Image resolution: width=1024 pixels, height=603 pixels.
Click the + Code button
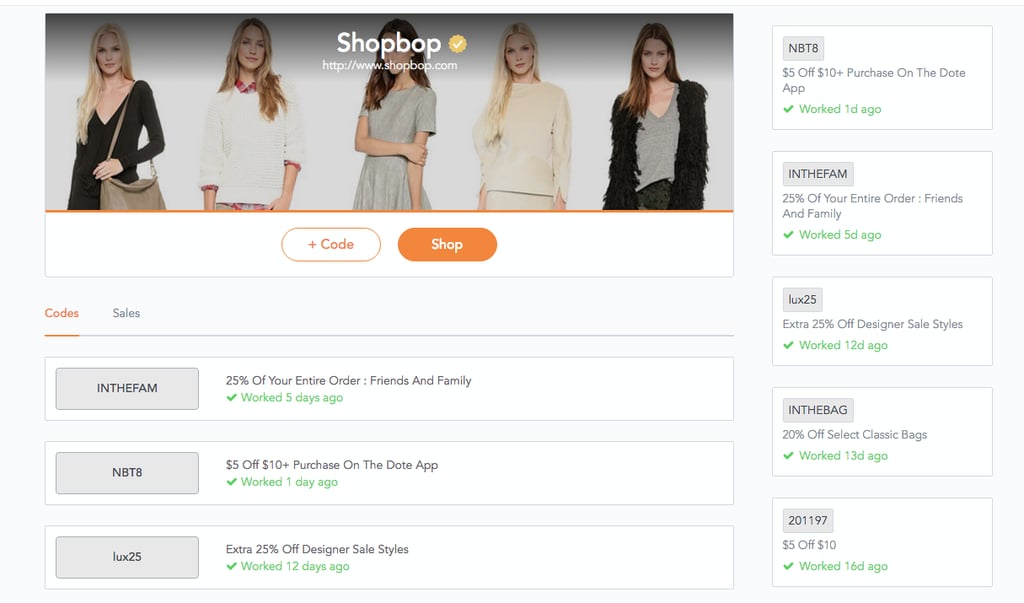[x=331, y=244]
